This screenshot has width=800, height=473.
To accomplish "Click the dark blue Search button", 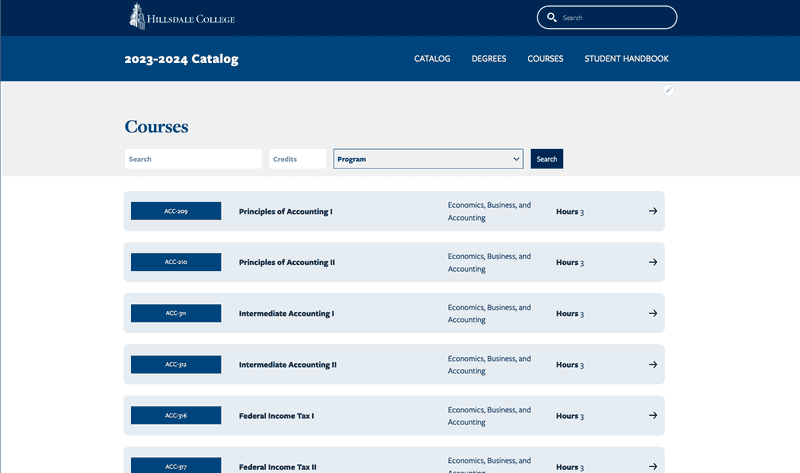I will pos(547,159).
